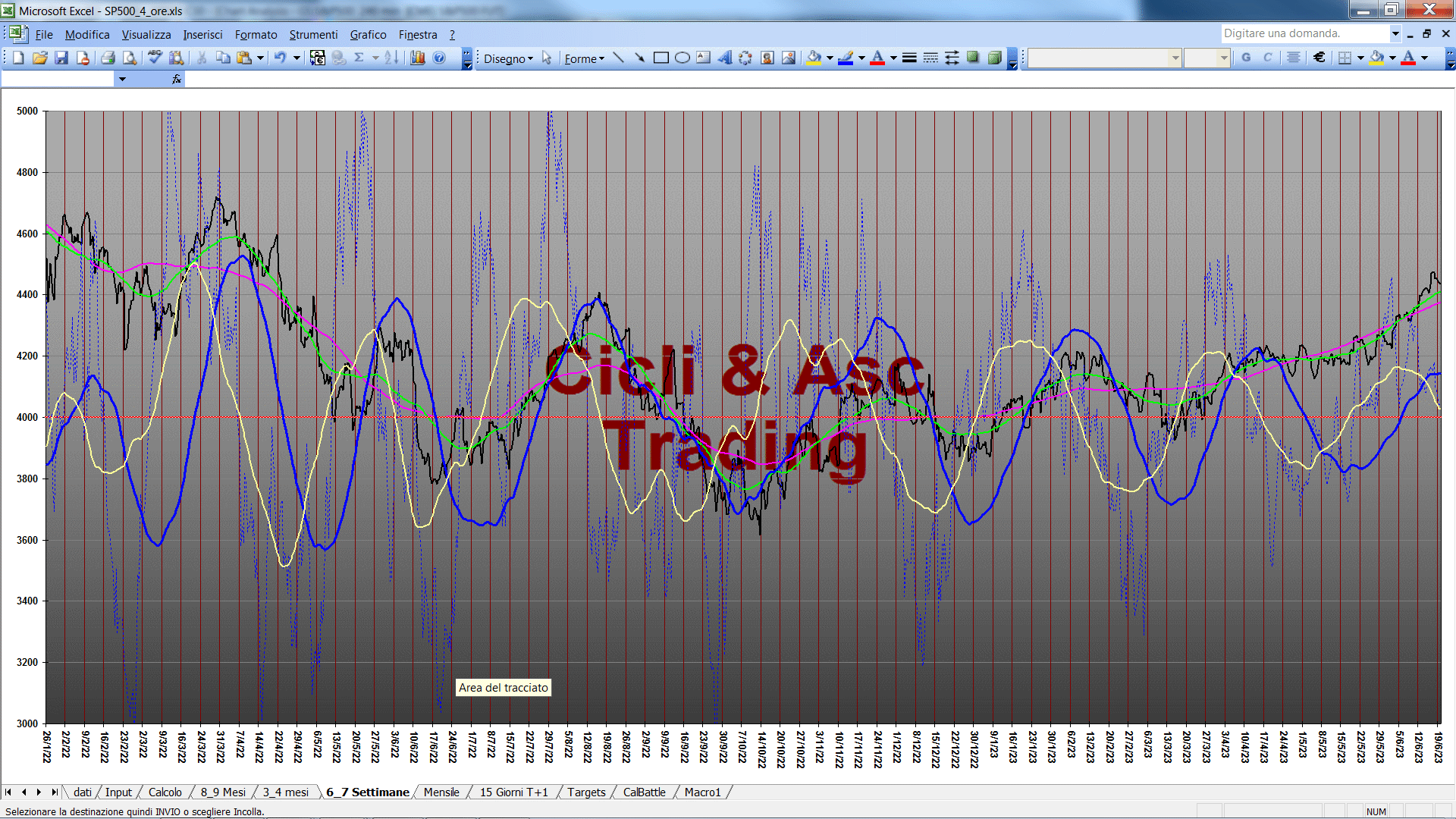Select the Rectangle drawing tool
Image resolution: width=1456 pixels, height=819 pixels.
point(661,58)
